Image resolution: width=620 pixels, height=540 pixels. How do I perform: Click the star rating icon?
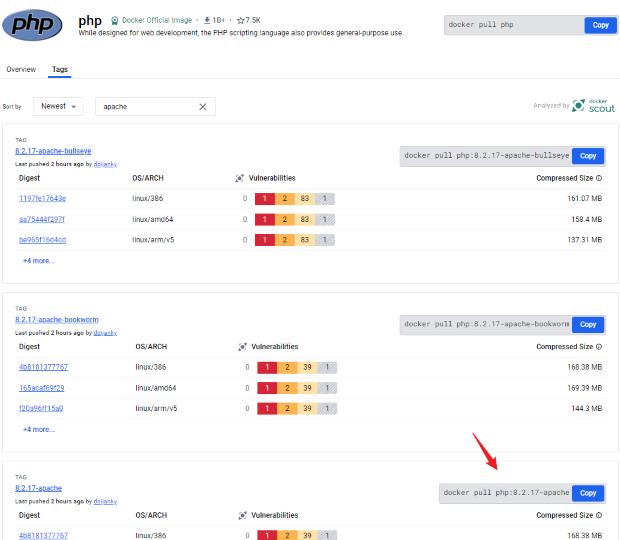(x=241, y=20)
